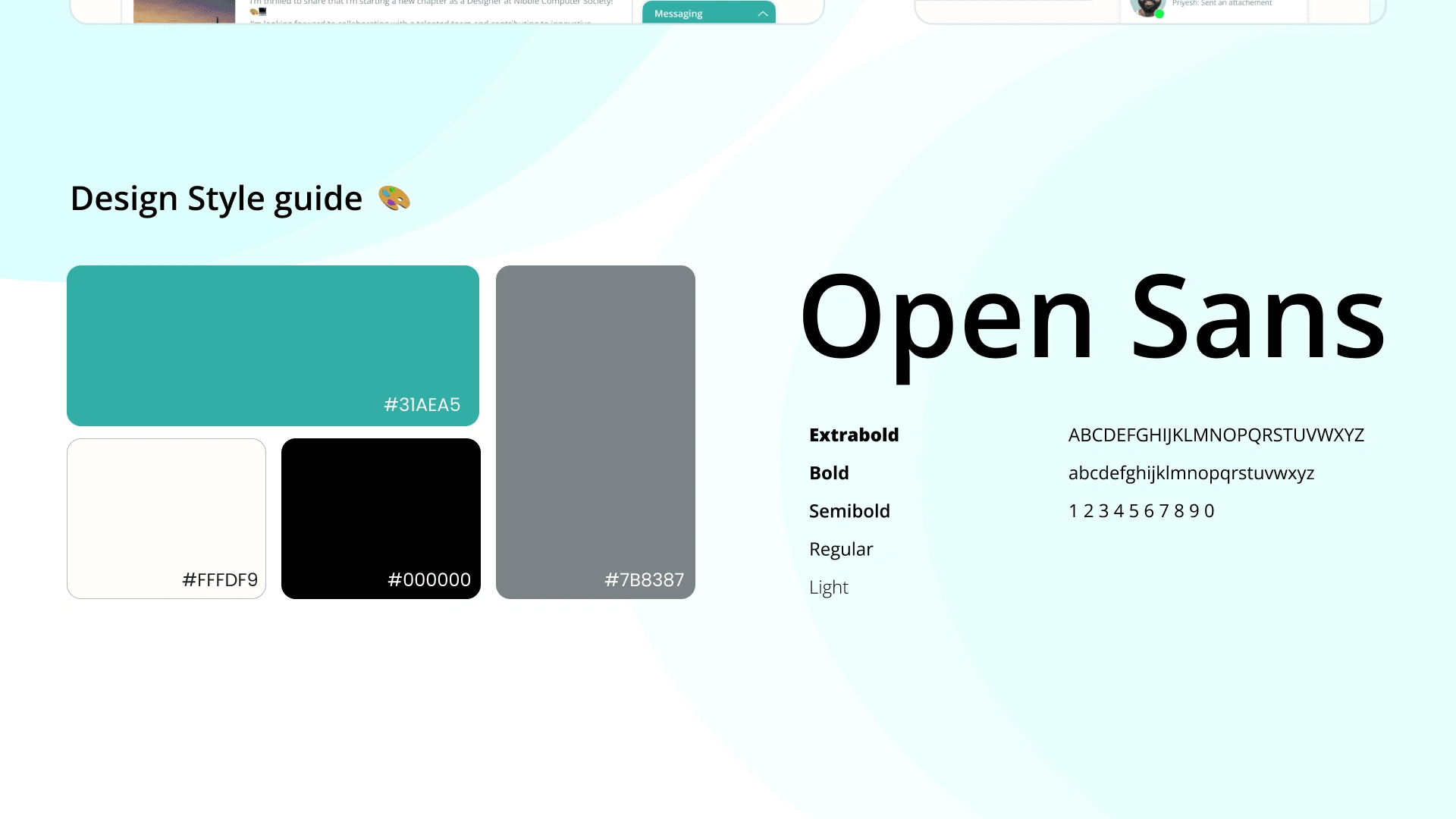Click the #31AEA5 hex code label

[422, 405]
